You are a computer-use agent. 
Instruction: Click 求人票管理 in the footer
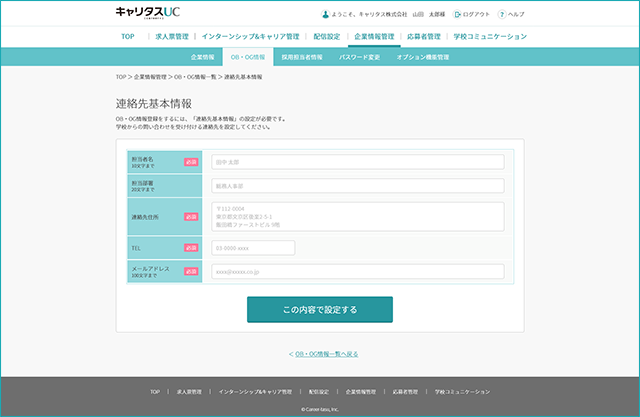tap(189, 392)
